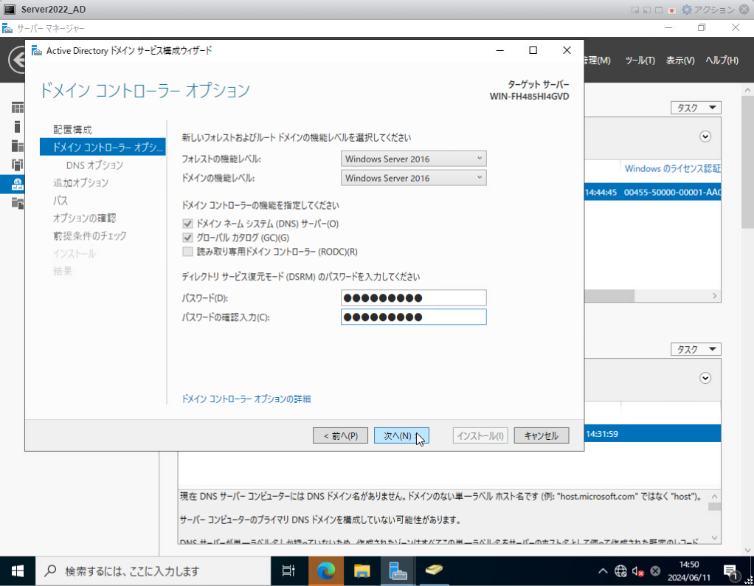The width and height of the screenshot is (754, 586).
Task: Select ドメイン コントローラー オプション step
Action: pos(102,147)
